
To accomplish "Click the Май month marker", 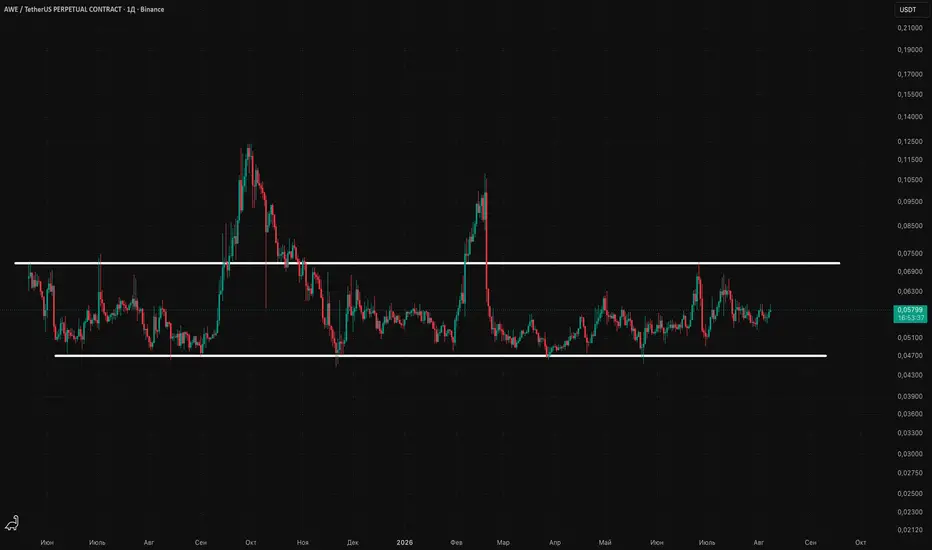I will 604,542.
